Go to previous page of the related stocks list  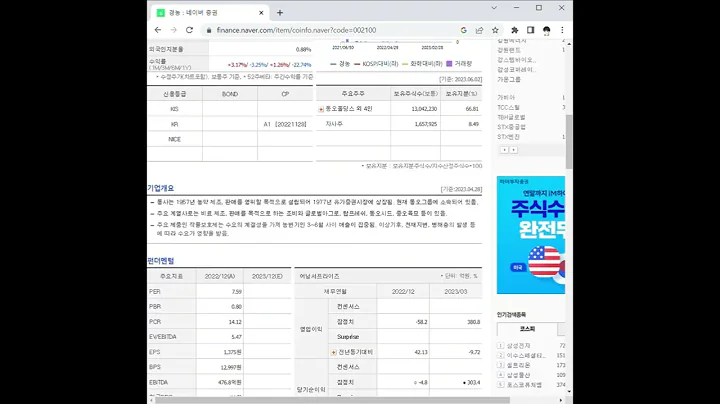[504, 150]
